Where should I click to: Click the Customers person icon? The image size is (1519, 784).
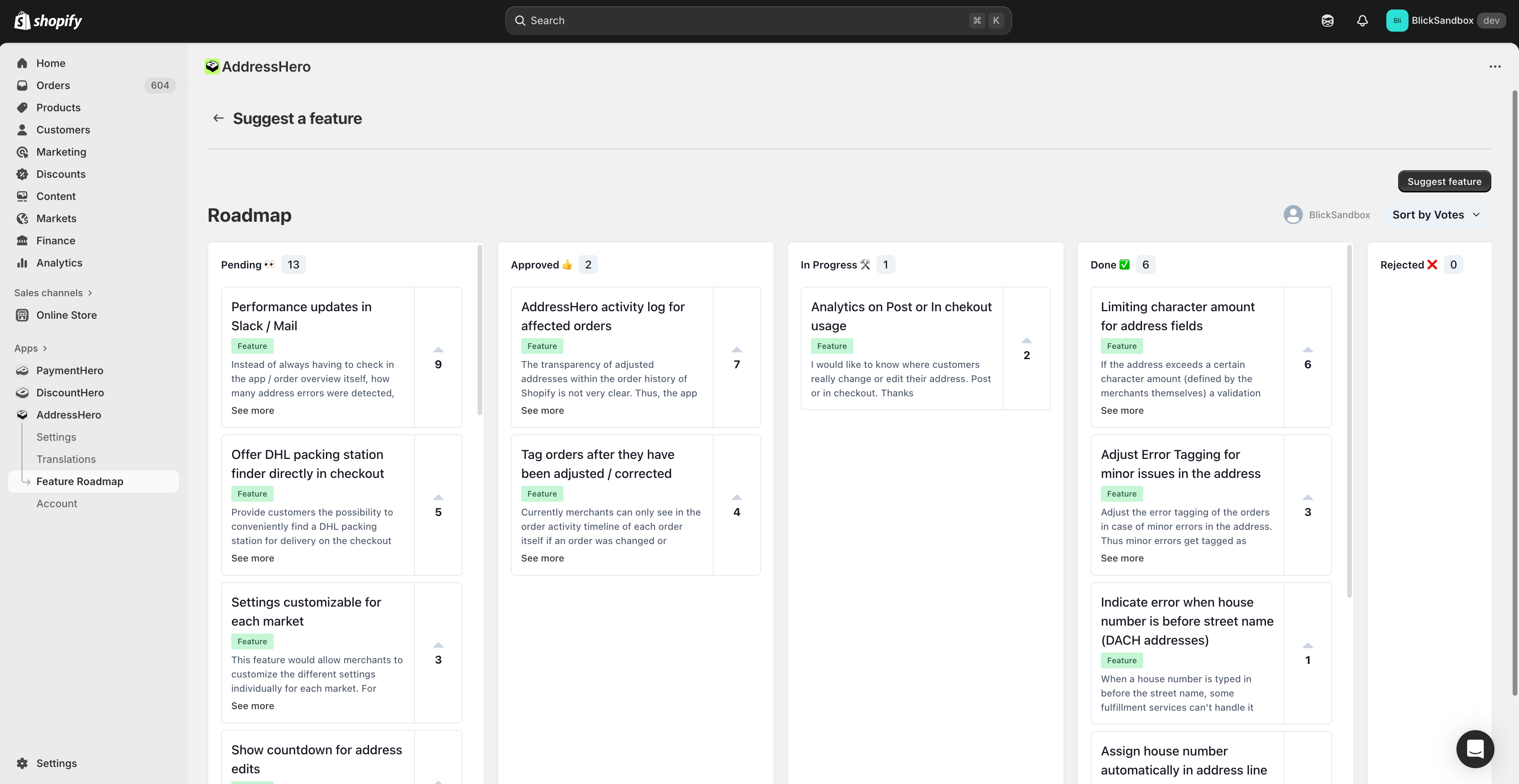click(x=23, y=130)
